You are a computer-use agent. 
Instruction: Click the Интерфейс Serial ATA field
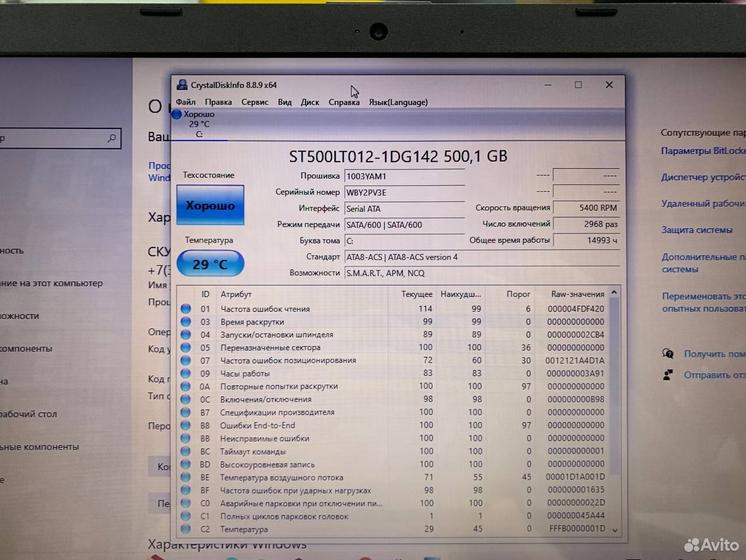(x=404, y=208)
